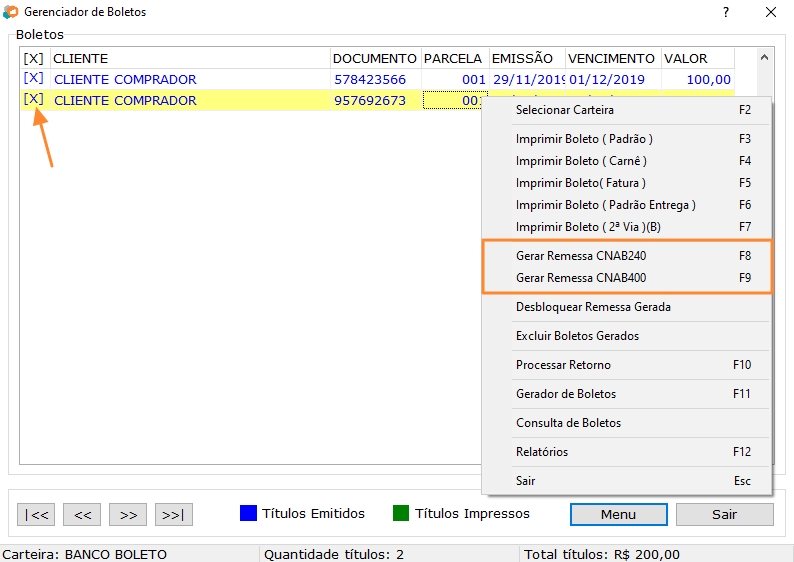Click the blue Títulos Emitidos color swatch
The width and height of the screenshot is (794, 562).
tap(249, 514)
